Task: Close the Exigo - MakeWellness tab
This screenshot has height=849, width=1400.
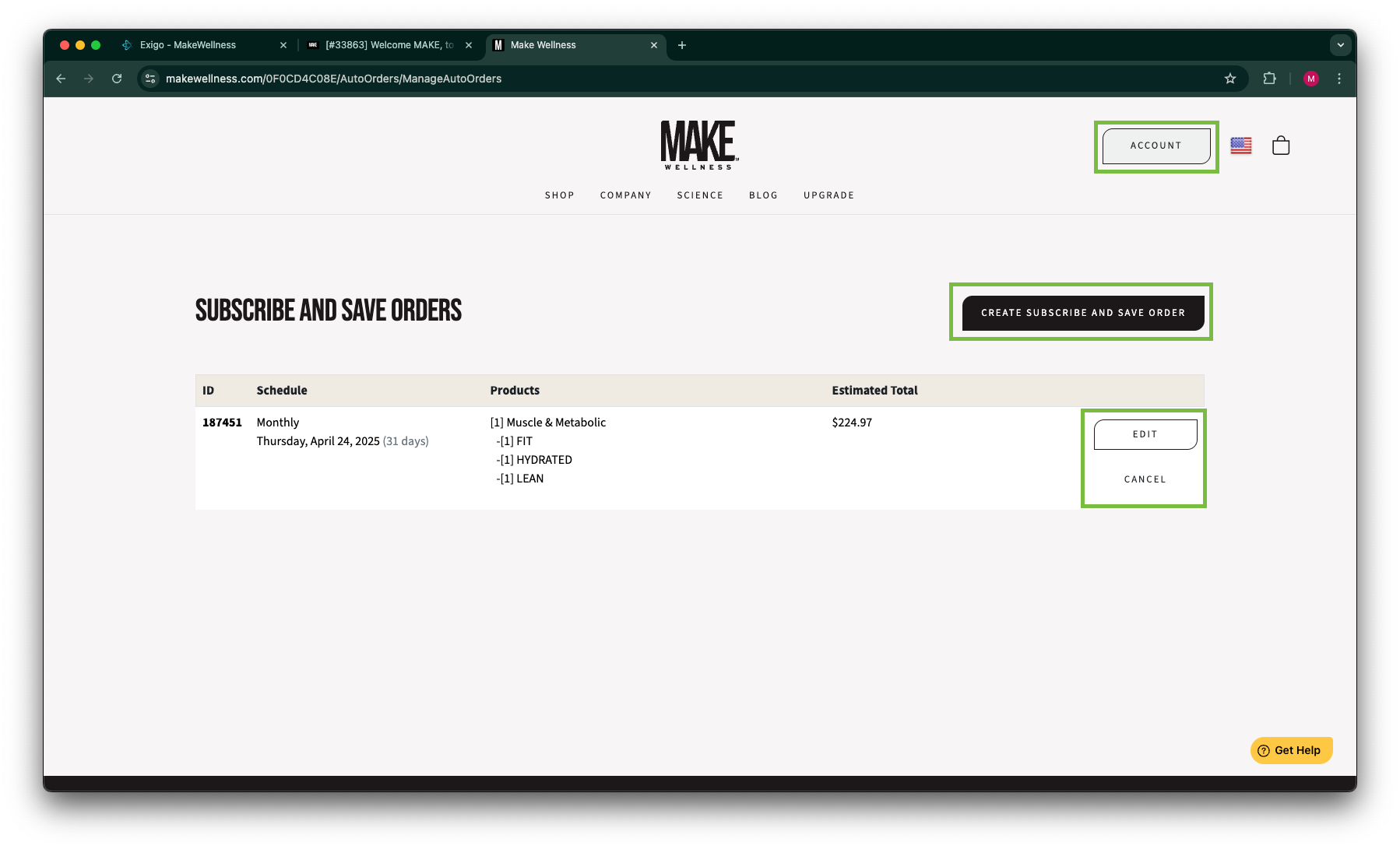Action: pyautogui.click(x=283, y=45)
